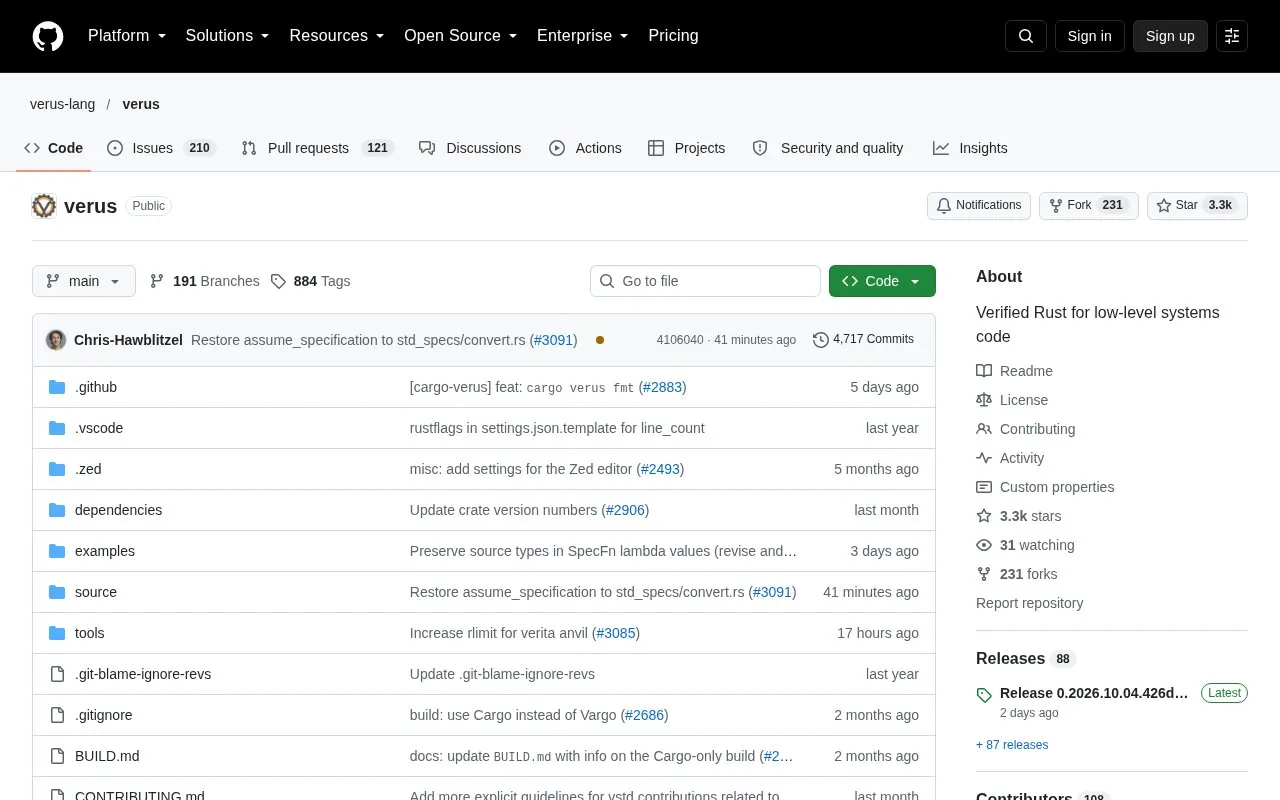Expand the Open Source menu
This screenshot has height=800, width=1280.
pos(460,36)
